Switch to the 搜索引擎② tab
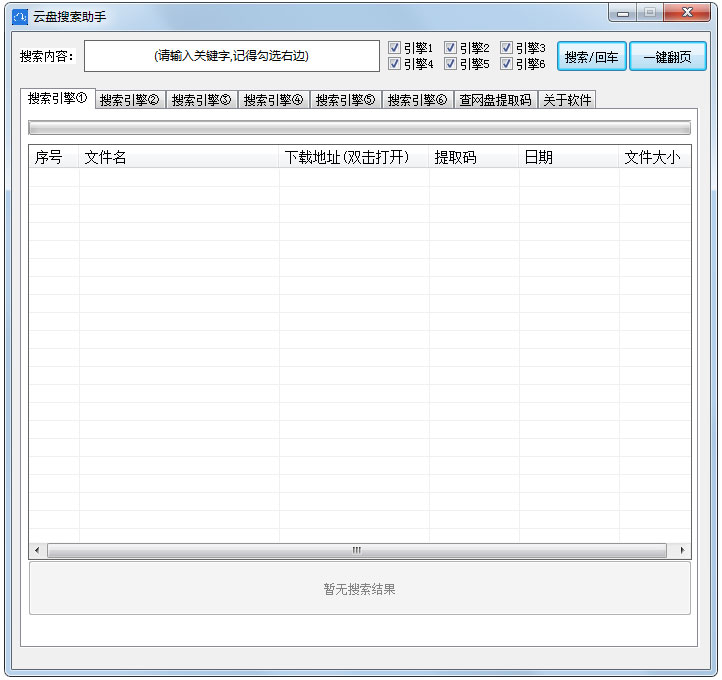Viewport: 722px width, 680px height. tap(129, 100)
